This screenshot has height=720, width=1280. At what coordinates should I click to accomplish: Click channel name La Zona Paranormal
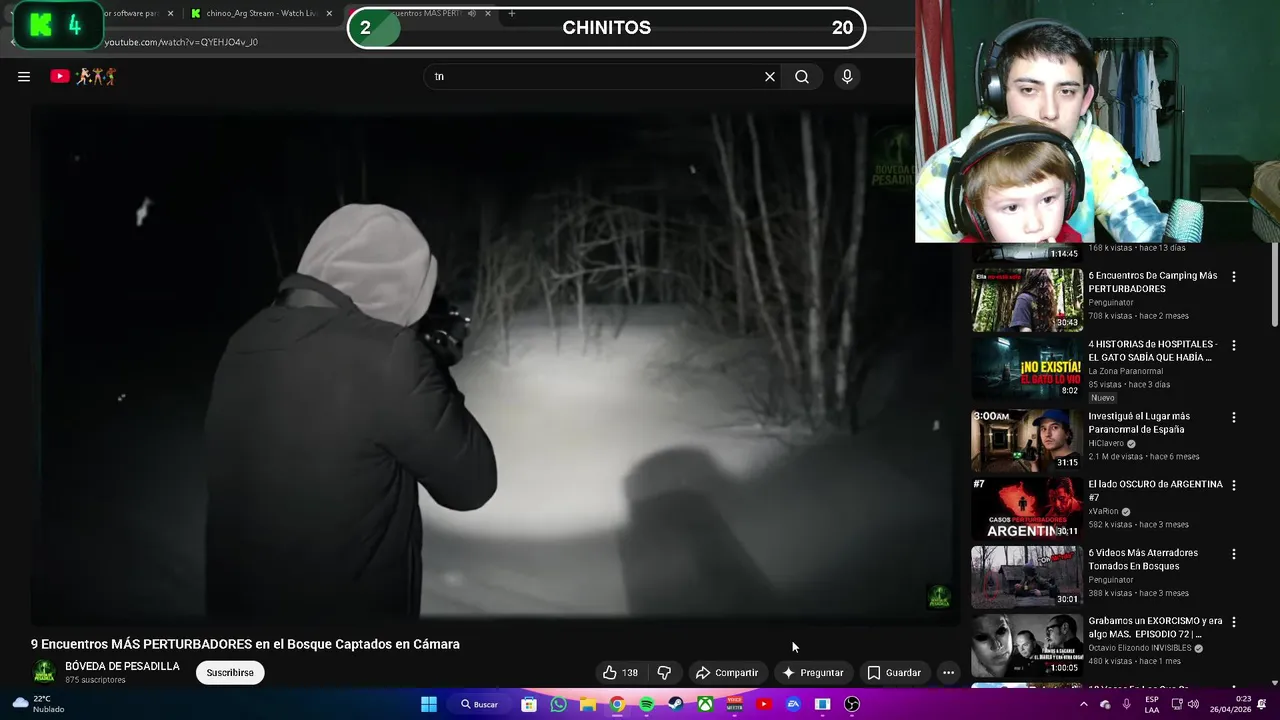pos(1125,371)
